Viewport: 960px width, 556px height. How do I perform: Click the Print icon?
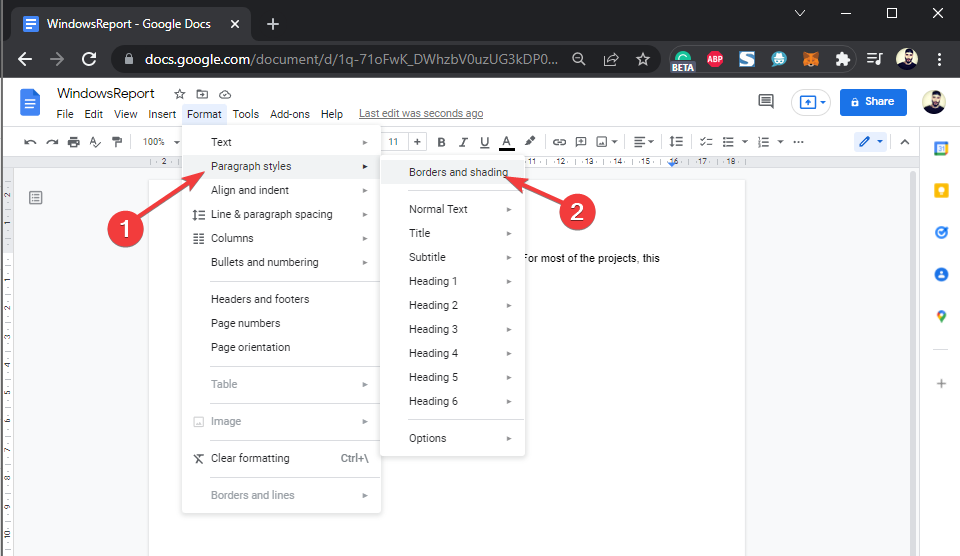[73, 142]
